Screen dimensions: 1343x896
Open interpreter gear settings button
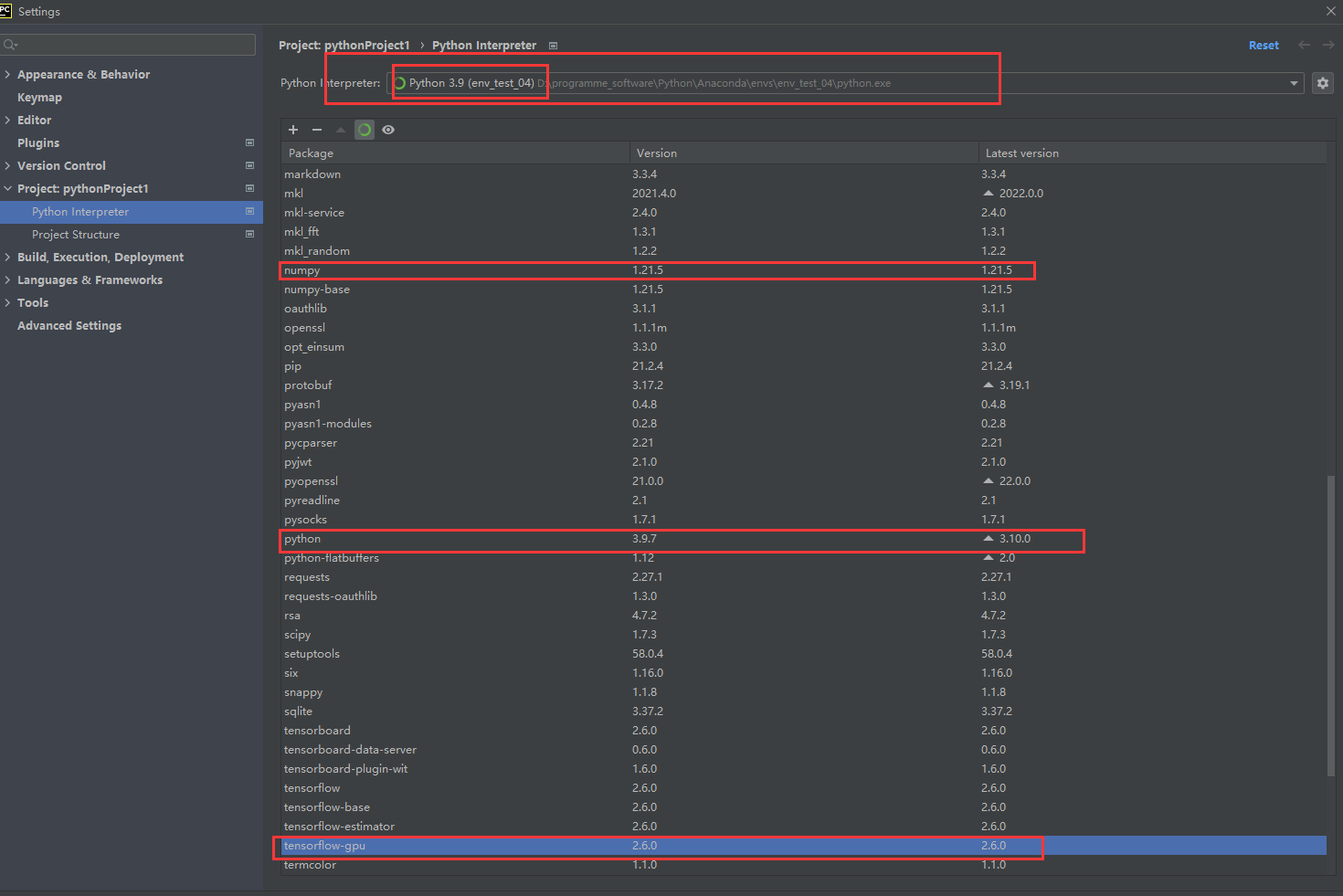coord(1322,83)
